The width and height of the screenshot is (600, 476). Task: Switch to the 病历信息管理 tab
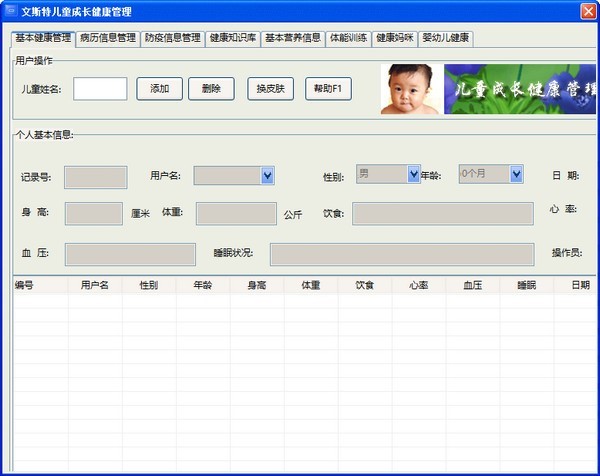108,39
